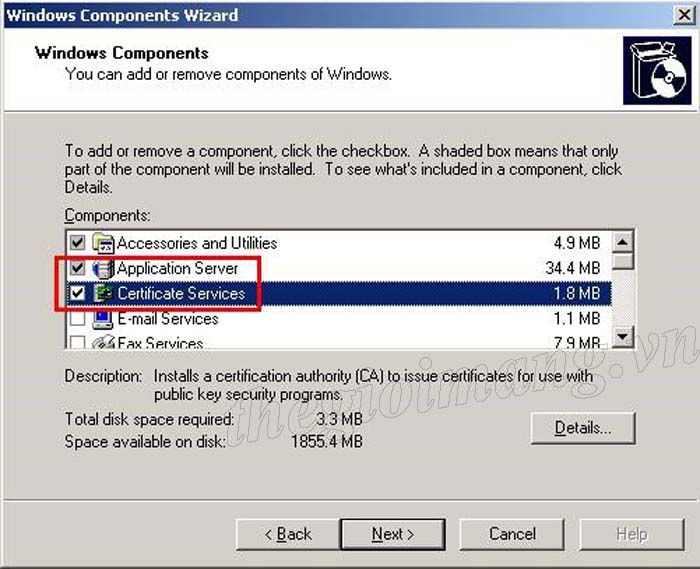Toggle the Certificate Services checkbox
Screen dimensions: 700x569
pyautogui.click(x=78, y=293)
